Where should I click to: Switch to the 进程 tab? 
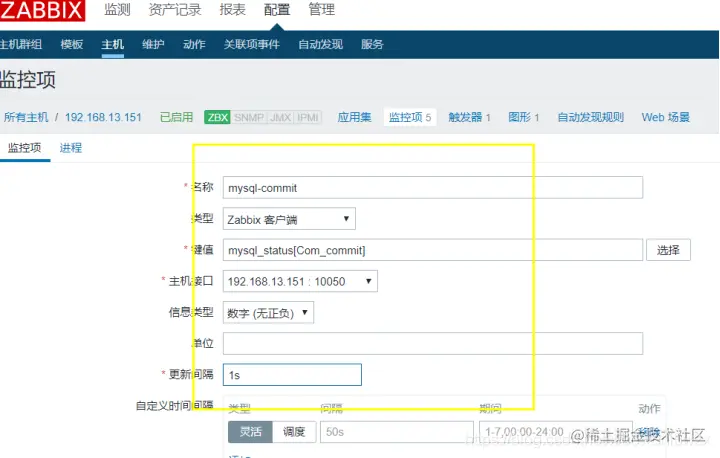coord(71,148)
